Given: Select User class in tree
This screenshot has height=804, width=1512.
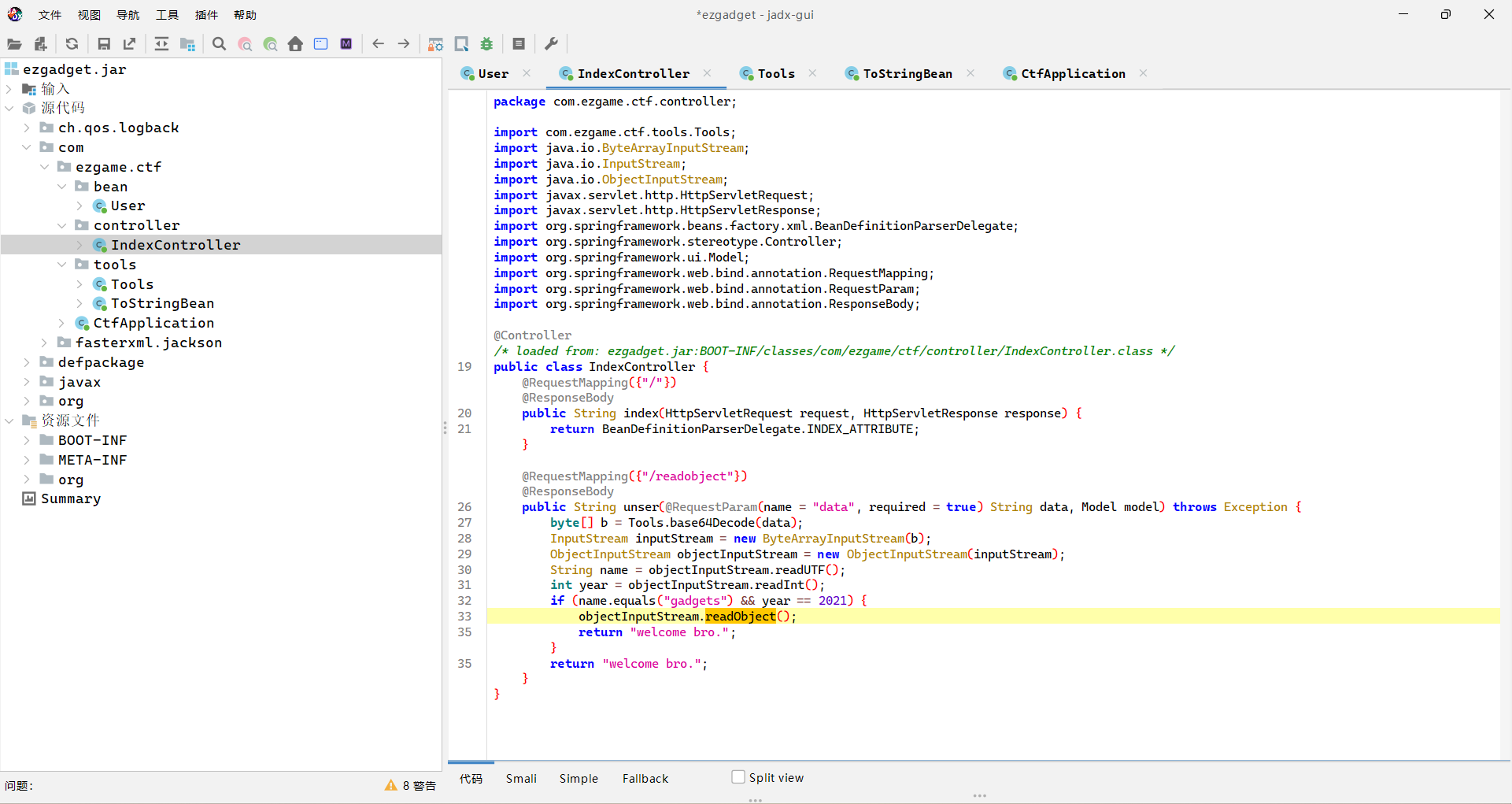Looking at the screenshot, I should point(128,206).
